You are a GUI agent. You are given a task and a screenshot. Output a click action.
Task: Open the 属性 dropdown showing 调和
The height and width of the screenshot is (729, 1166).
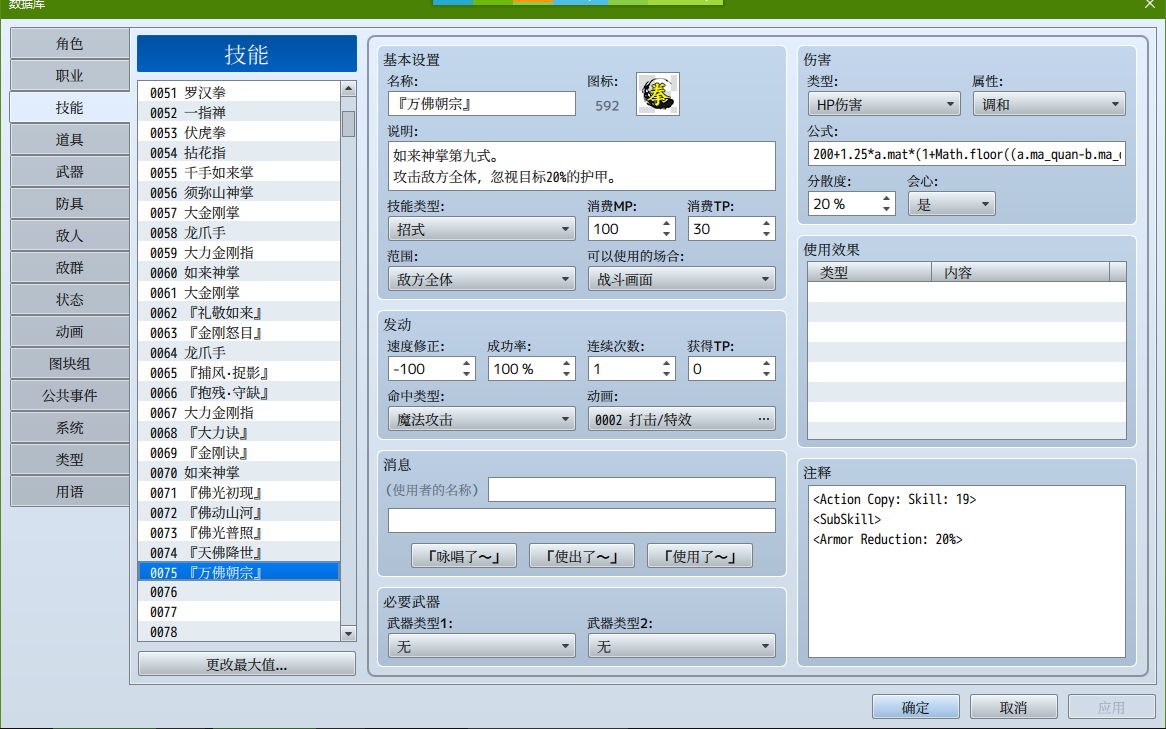pyautogui.click(x=1049, y=104)
